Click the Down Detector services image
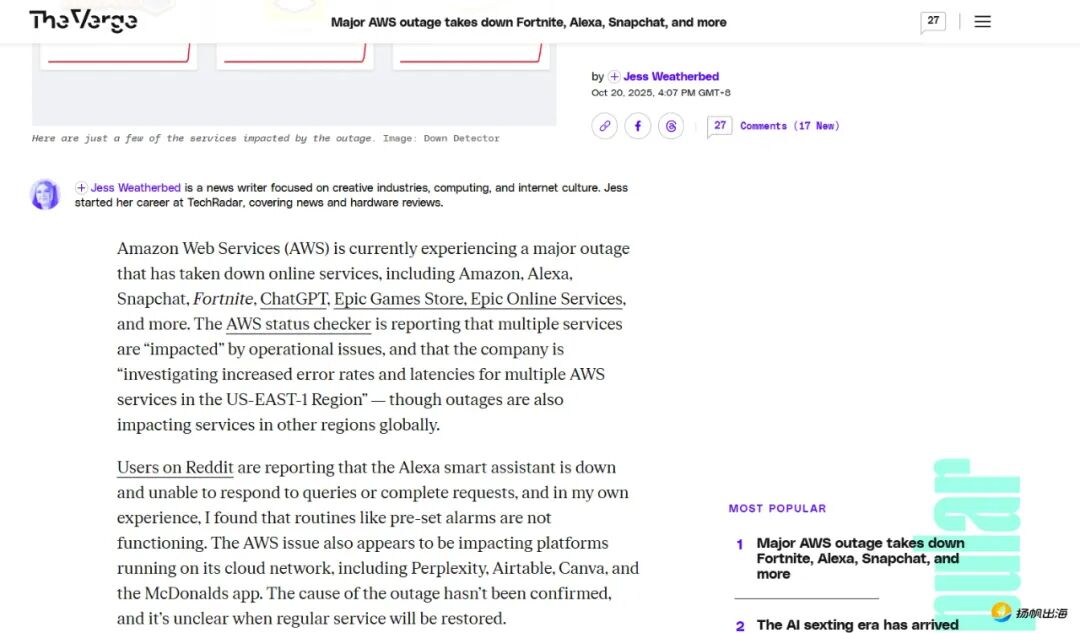1080x633 pixels. pos(294,84)
